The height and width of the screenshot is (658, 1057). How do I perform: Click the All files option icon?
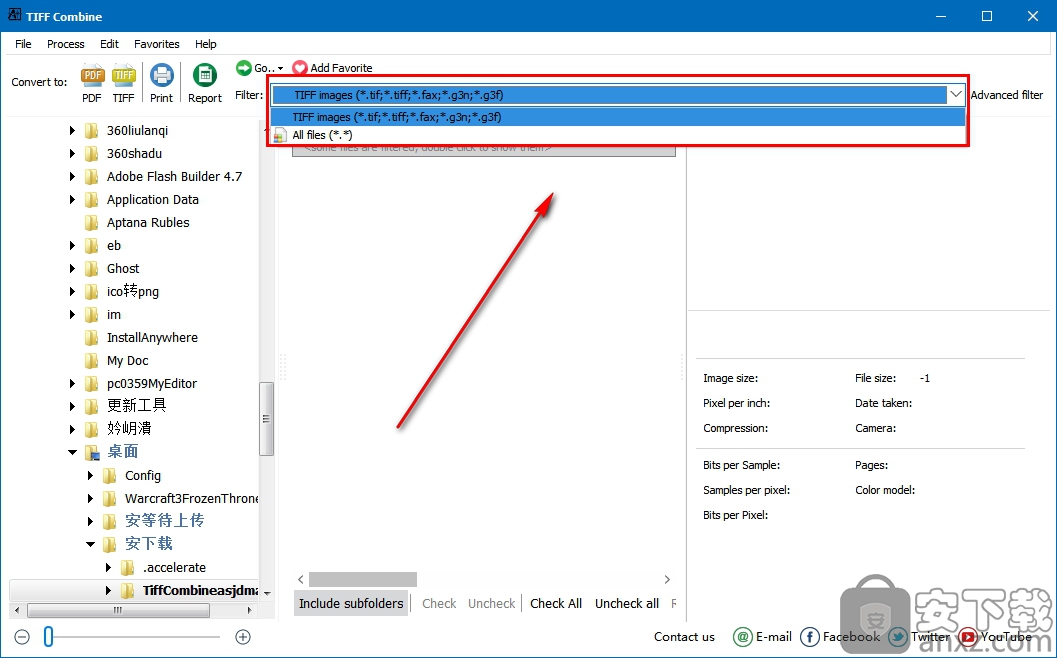[280, 136]
